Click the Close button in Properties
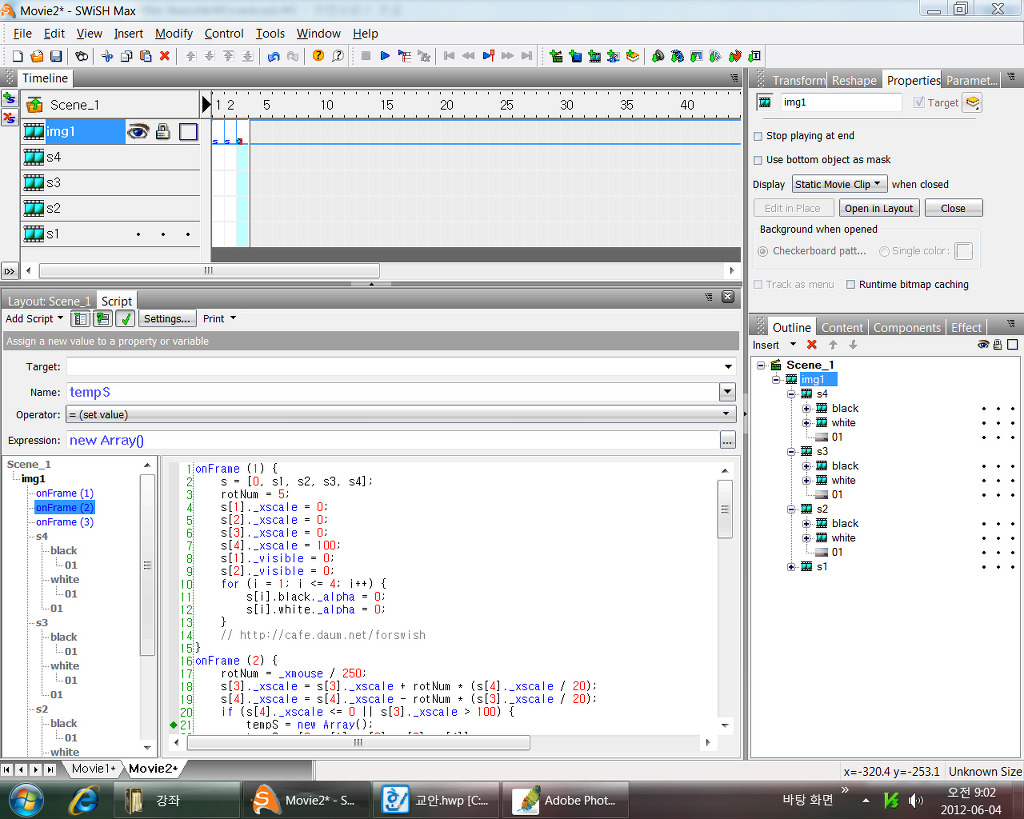This screenshot has width=1024, height=819. pyautogui.click(x=953, y=208)
